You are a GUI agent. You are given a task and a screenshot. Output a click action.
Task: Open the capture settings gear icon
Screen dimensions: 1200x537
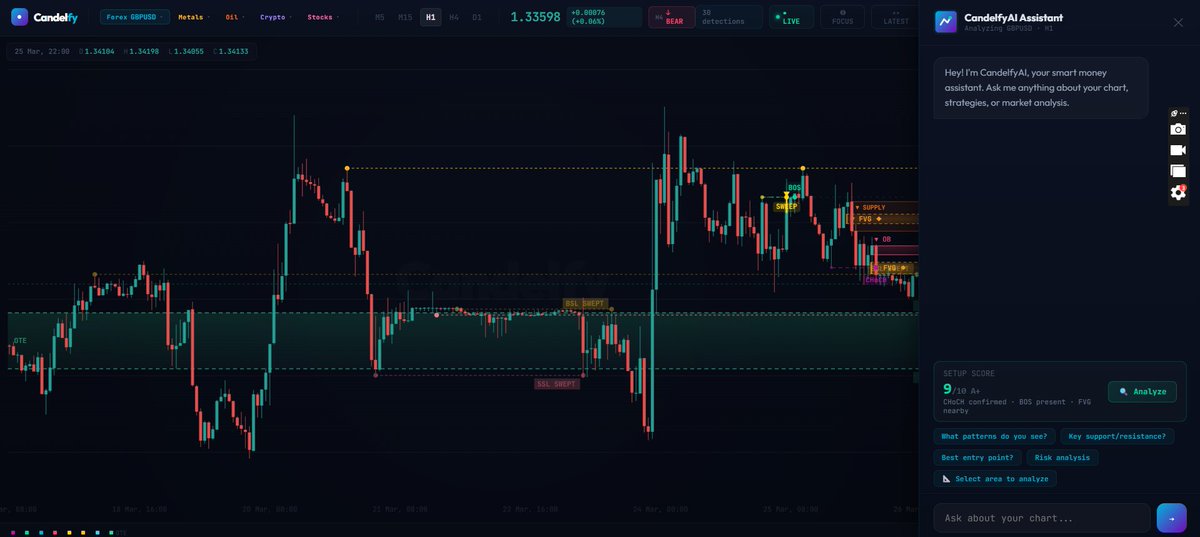(1178, 193)
